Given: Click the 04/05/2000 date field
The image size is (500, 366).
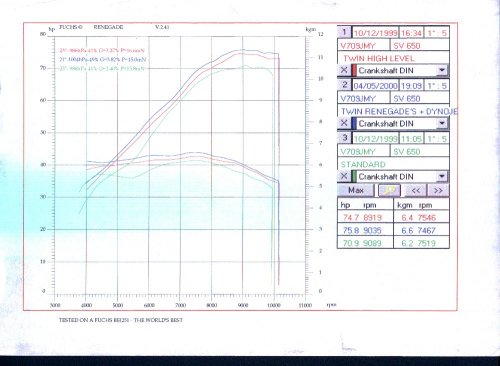Looking at the screenshot, I should [x=375, y=86].
